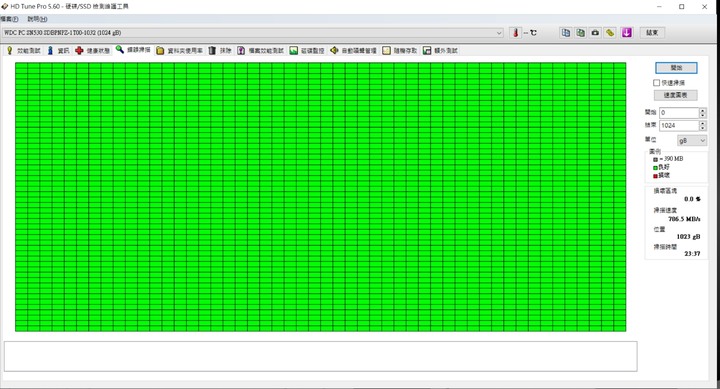Open the Folder Usage tab with folder icon

click(x=180, y=51)
